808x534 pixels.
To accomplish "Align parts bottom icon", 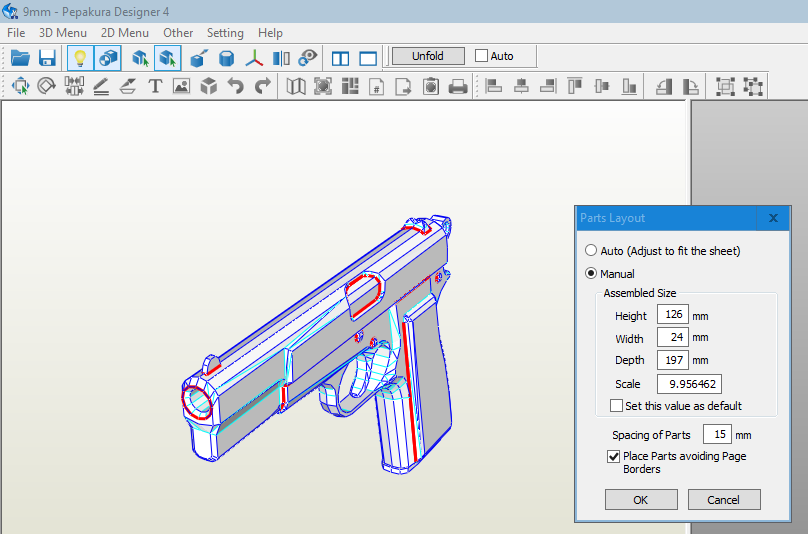I will 629,86.
